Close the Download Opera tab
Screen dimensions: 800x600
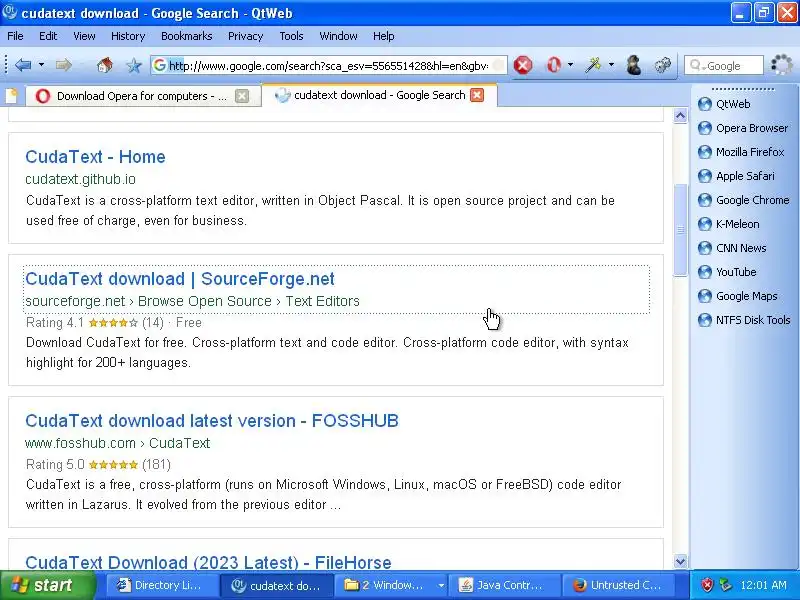[242, 96]
